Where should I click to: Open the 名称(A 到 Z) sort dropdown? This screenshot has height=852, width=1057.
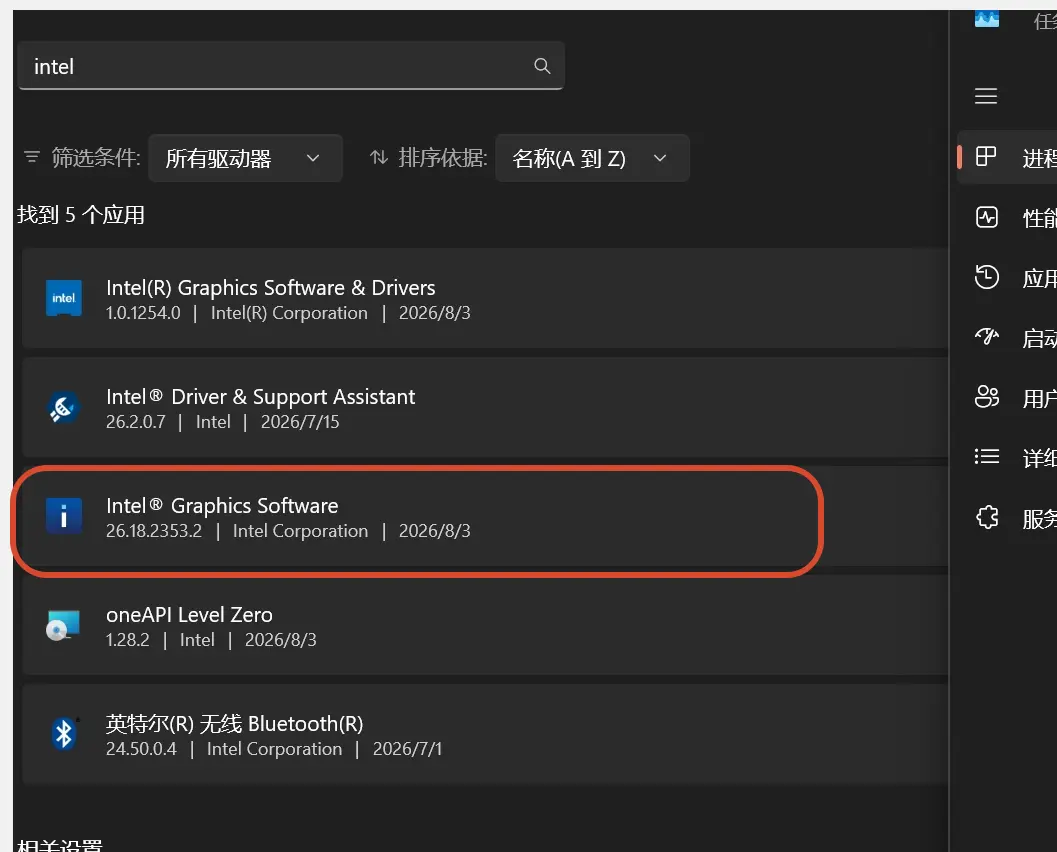tap(592, 158)
